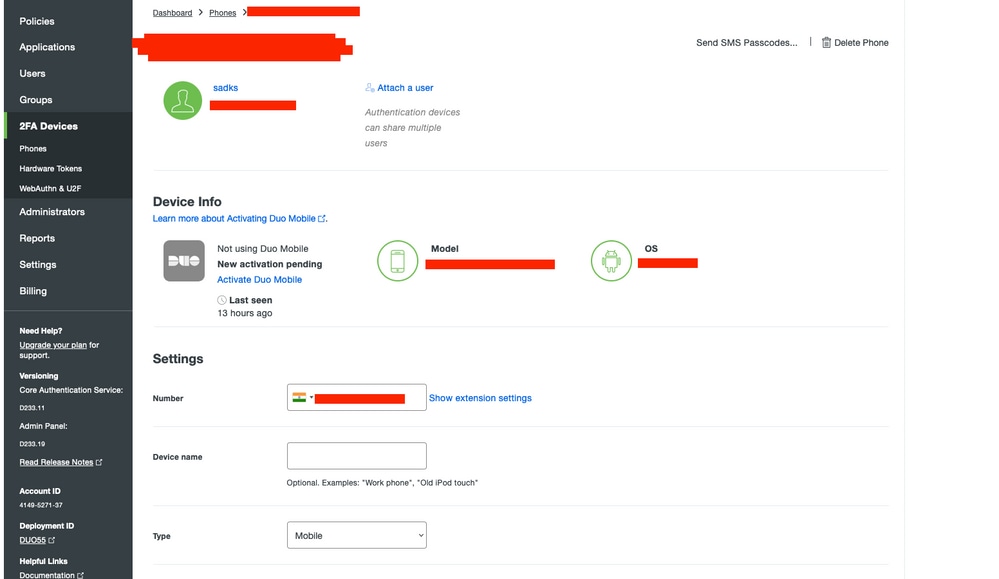Open the Documentation helpful link
999x579 pixels.
pos(47,575)
